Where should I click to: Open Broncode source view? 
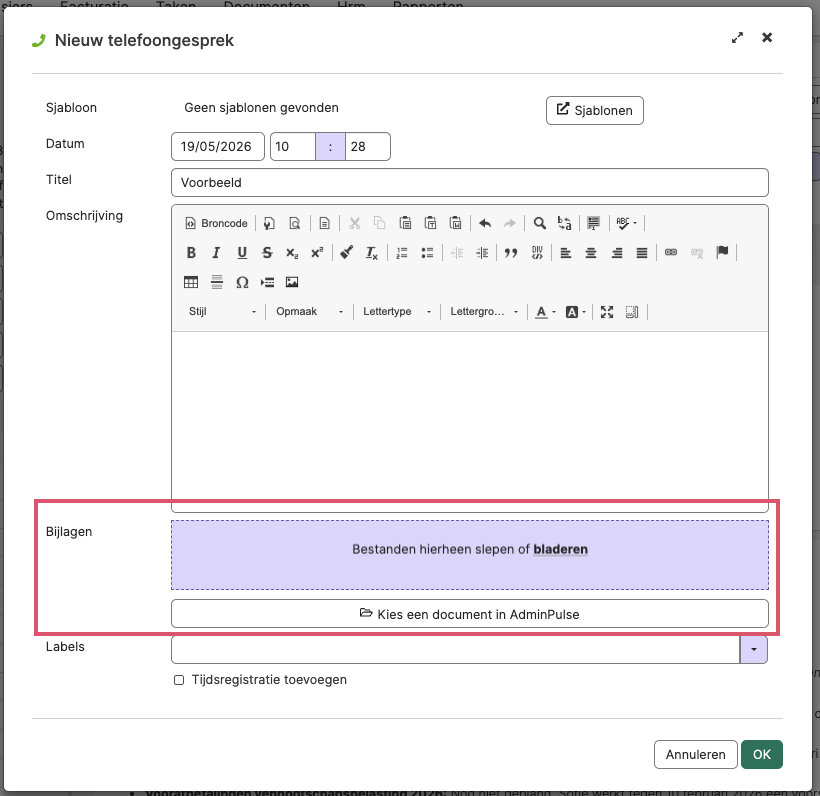click(217, 223)
